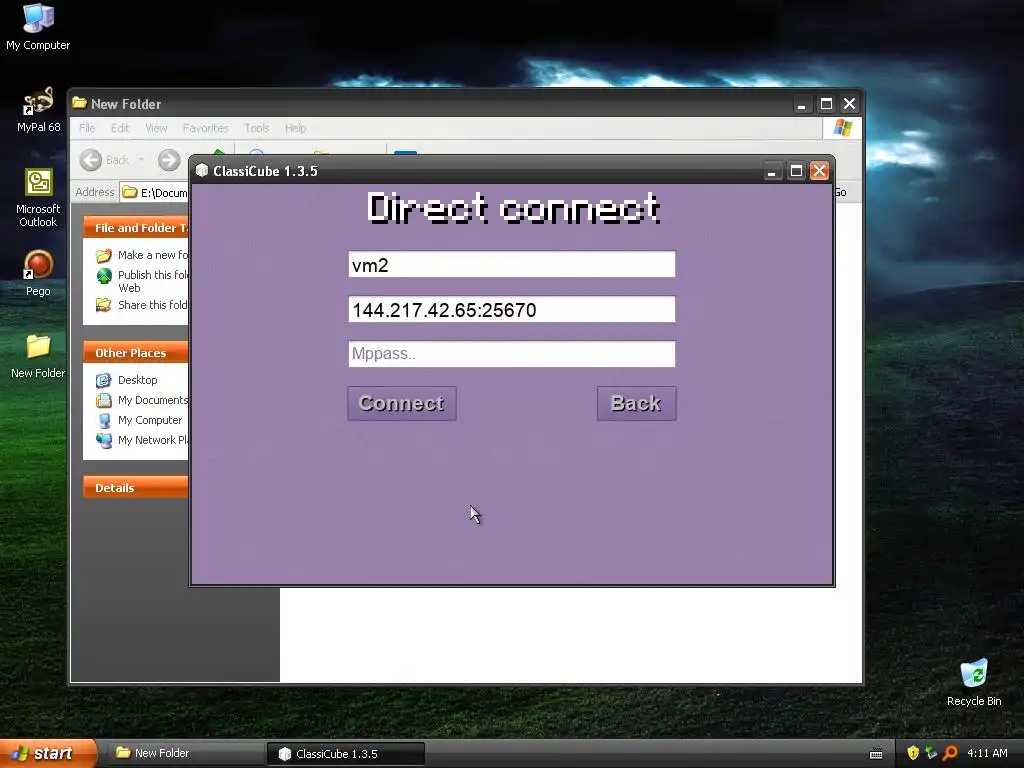Screen dimensions: 1024x768
Task: Click the security shield tray icon
Action: click(913, 754)
